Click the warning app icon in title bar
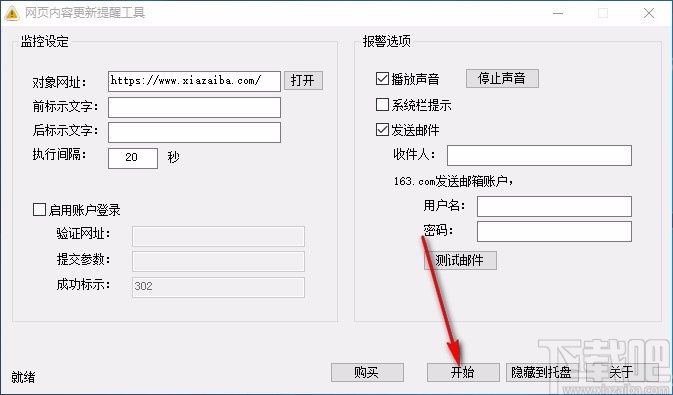Screen dimensions: 673x395 (12, 13)
